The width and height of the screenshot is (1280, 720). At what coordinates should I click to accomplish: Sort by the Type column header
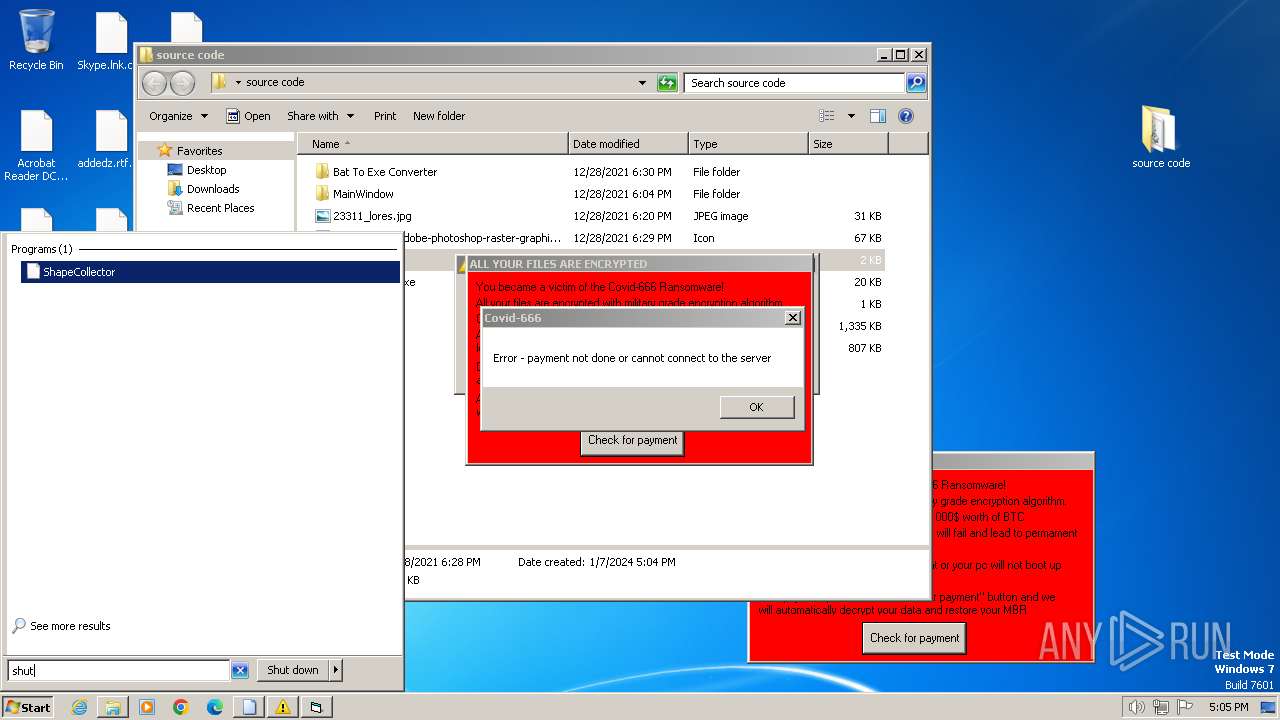[748, 144]
